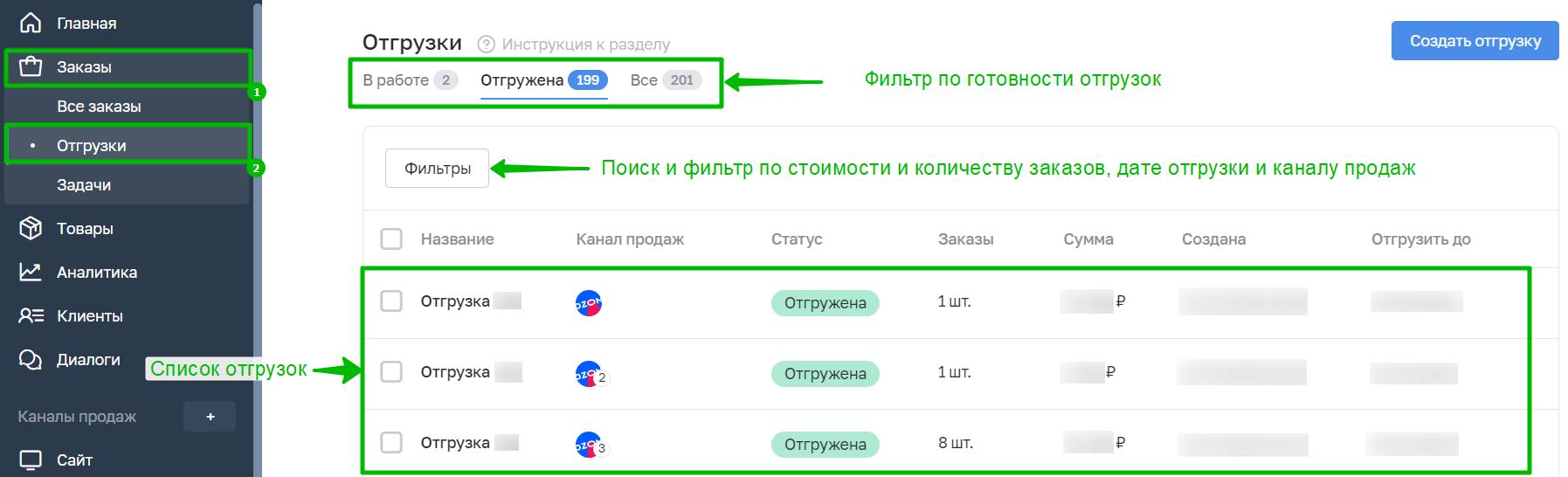Viewport: 1568px width, 477px height.
Task: Click the help question mark icon
Action: pos(487,44)
